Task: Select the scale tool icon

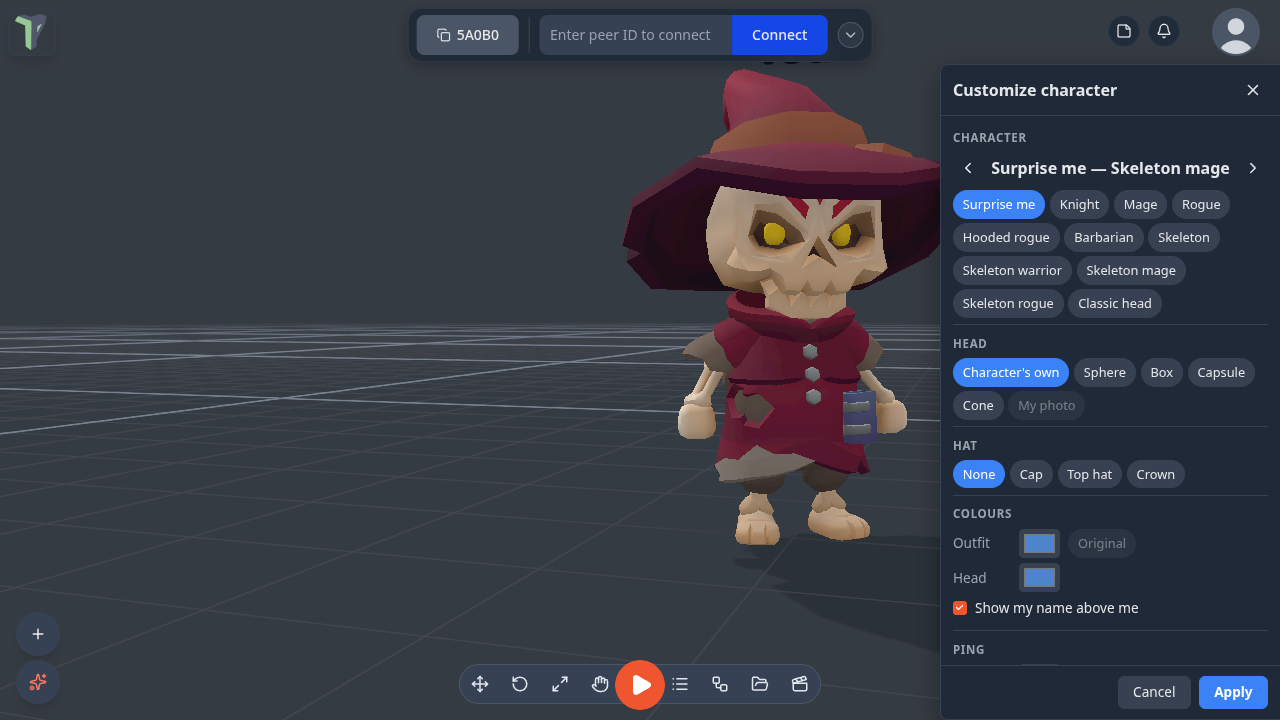Action: [560, 684]
